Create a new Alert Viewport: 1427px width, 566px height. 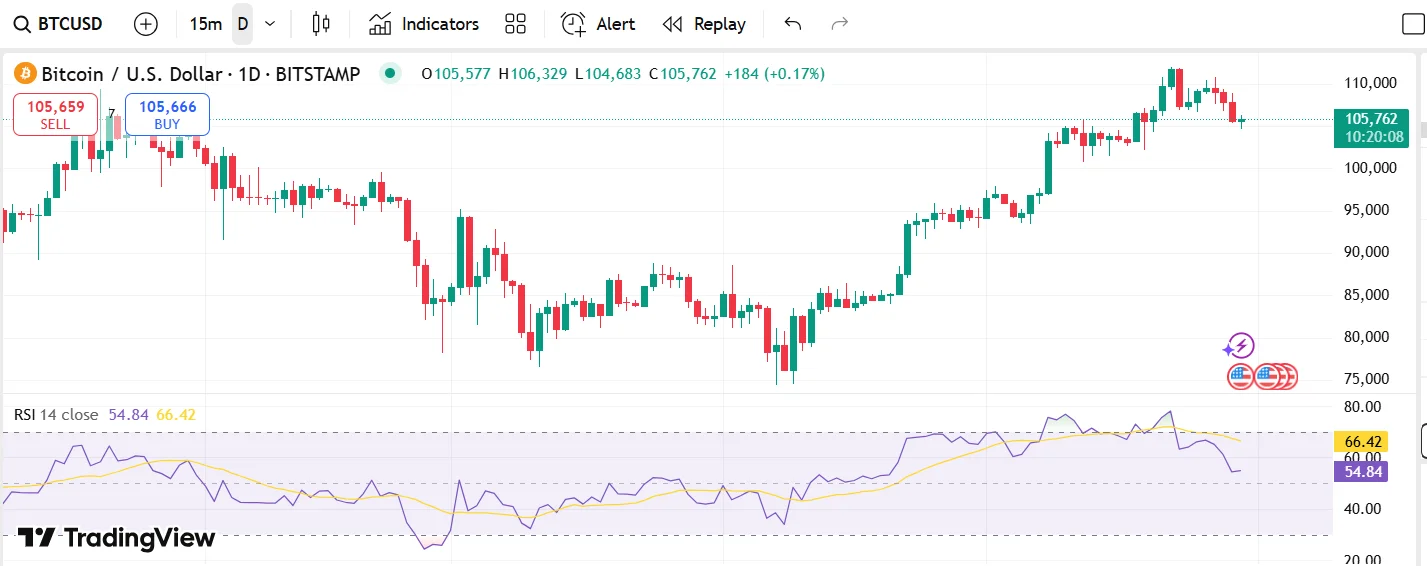coord(598,24)
